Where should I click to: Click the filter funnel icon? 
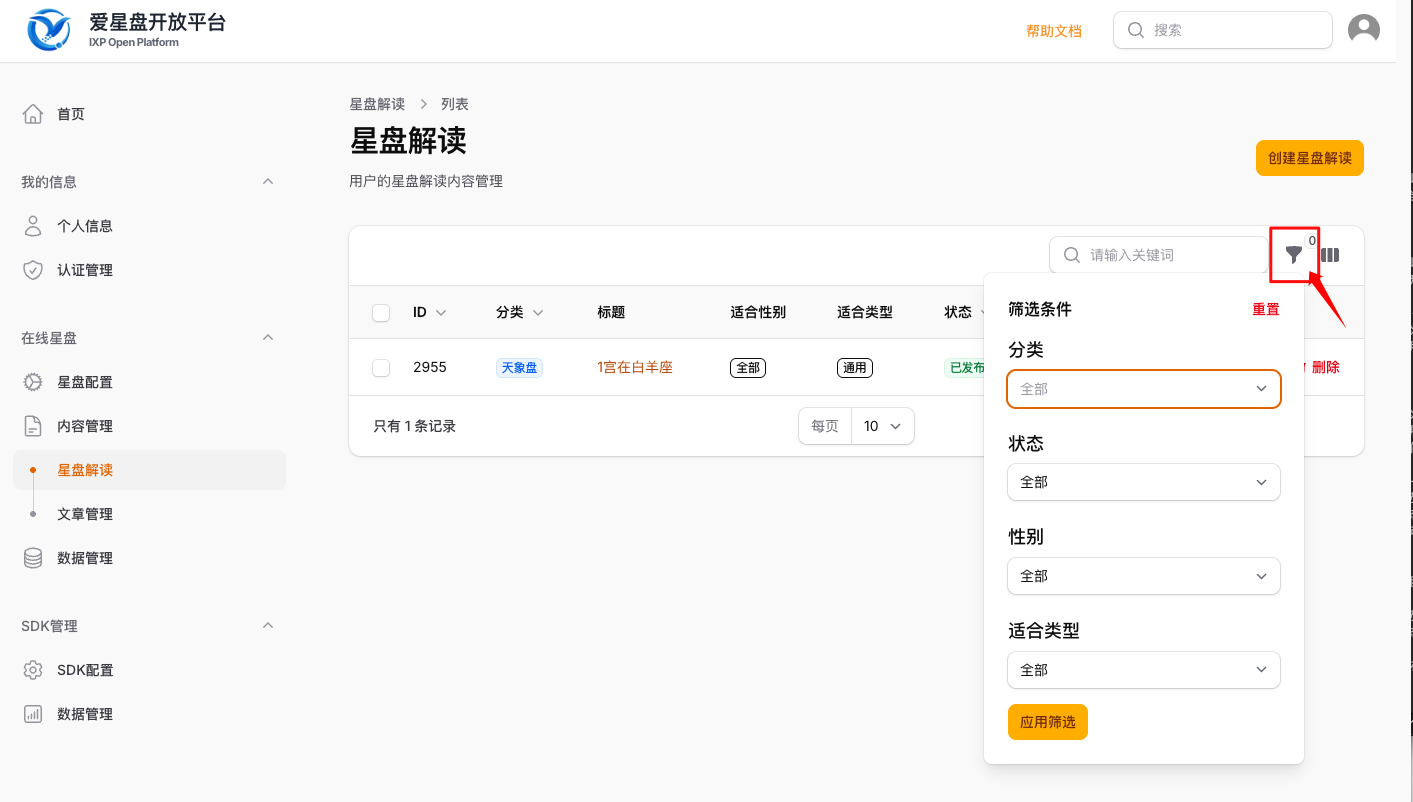1294,255
